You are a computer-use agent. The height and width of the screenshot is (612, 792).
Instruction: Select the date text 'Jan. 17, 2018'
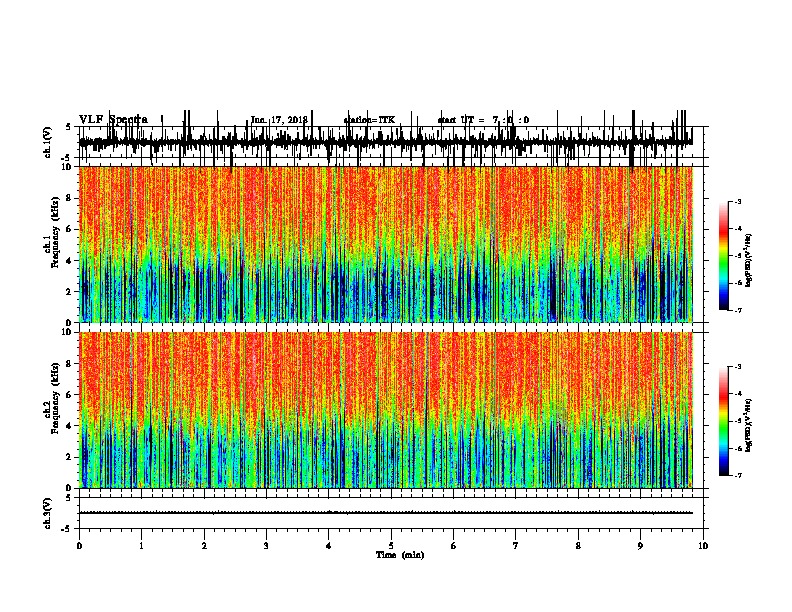point(279,120)
